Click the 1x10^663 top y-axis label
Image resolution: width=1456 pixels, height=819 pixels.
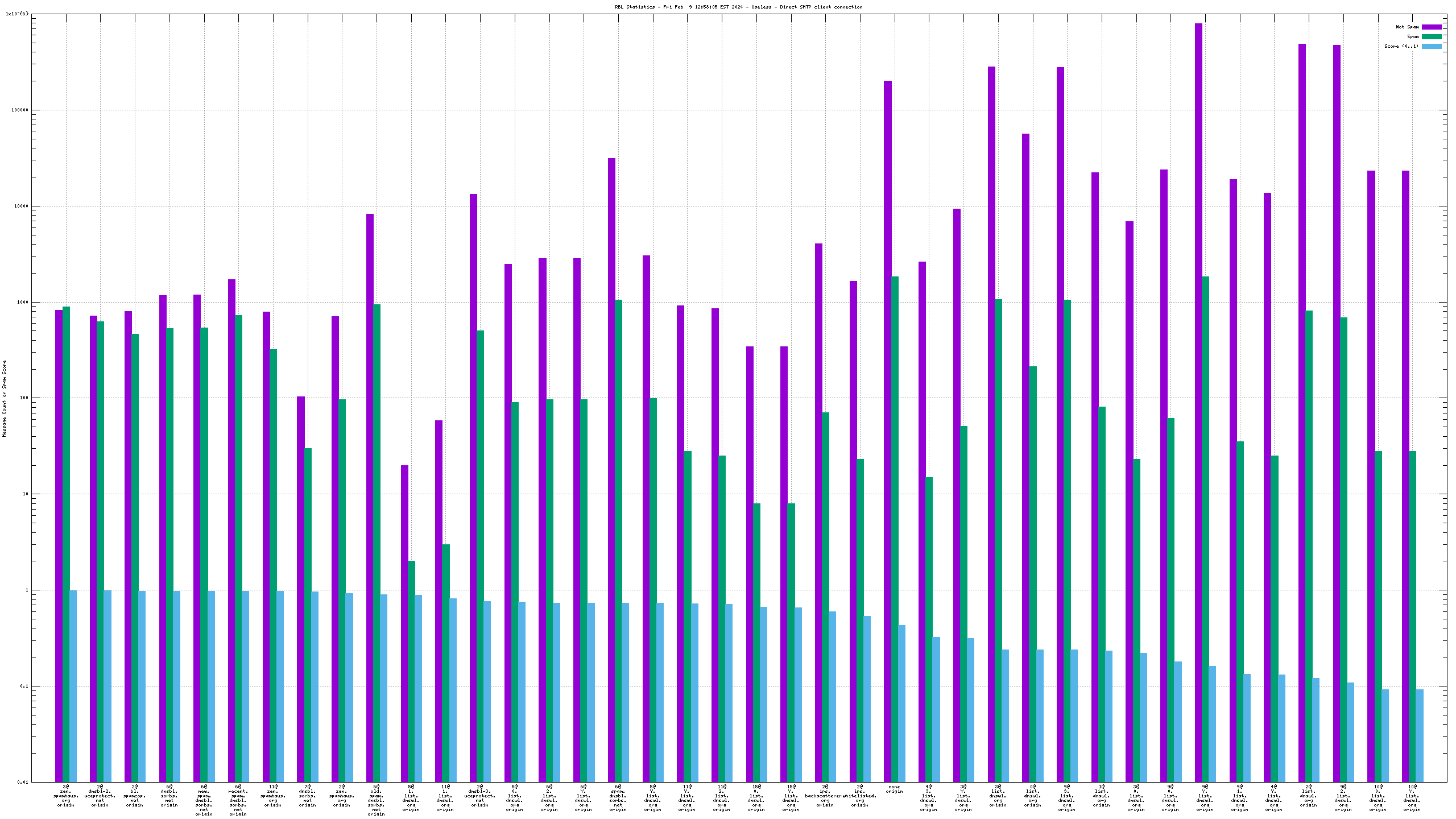tap(16, 14)
